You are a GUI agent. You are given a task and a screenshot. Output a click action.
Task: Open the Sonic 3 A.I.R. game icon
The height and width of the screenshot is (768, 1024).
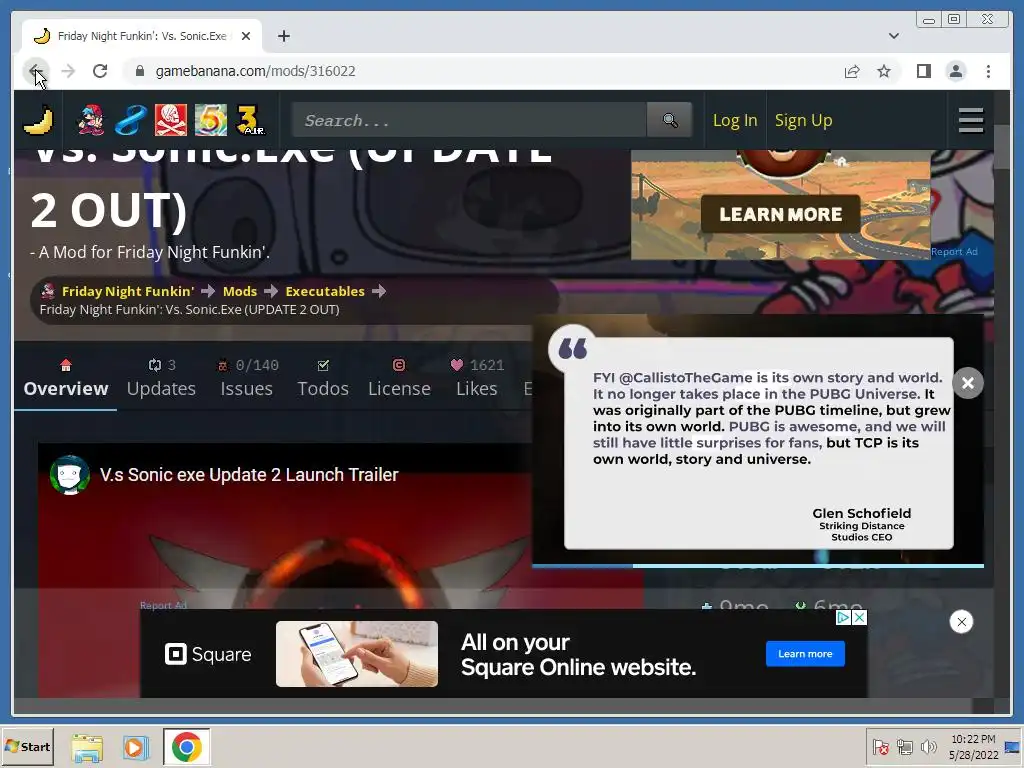pyautogui.click(x=250, y=120)
